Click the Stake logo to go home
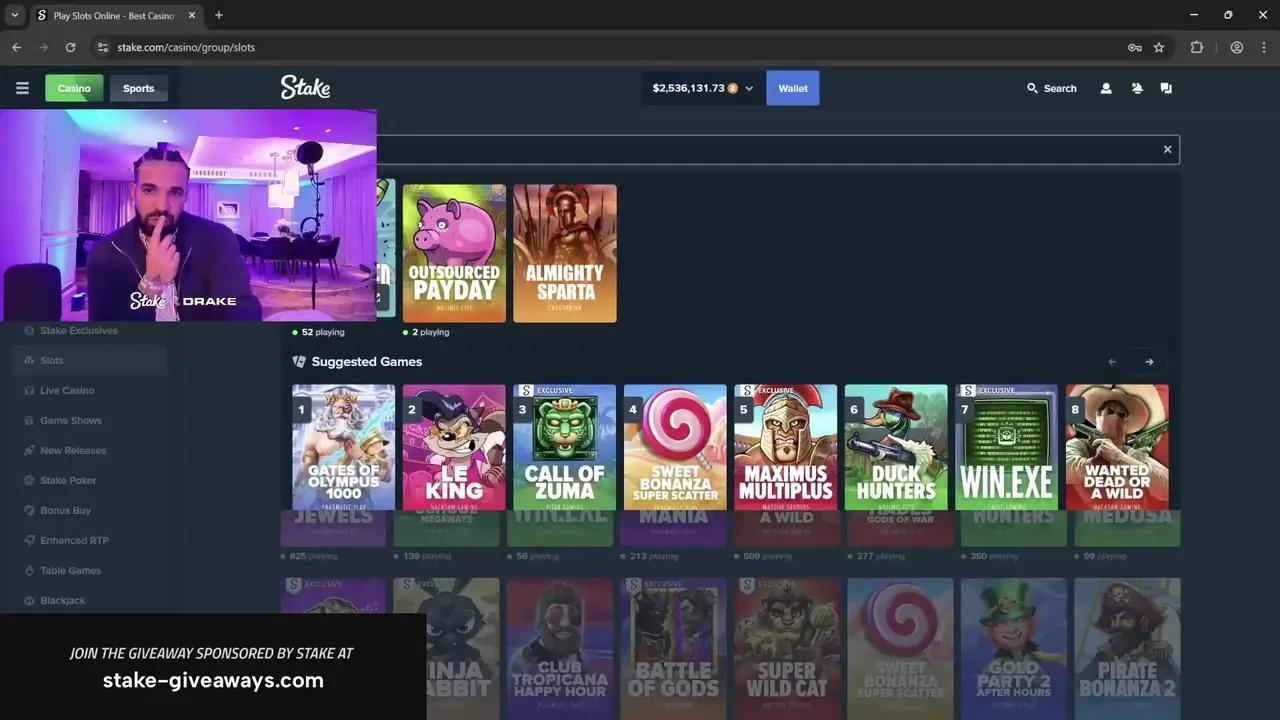The width and height of the screenshot is (1280, 720). click(305, 88)
